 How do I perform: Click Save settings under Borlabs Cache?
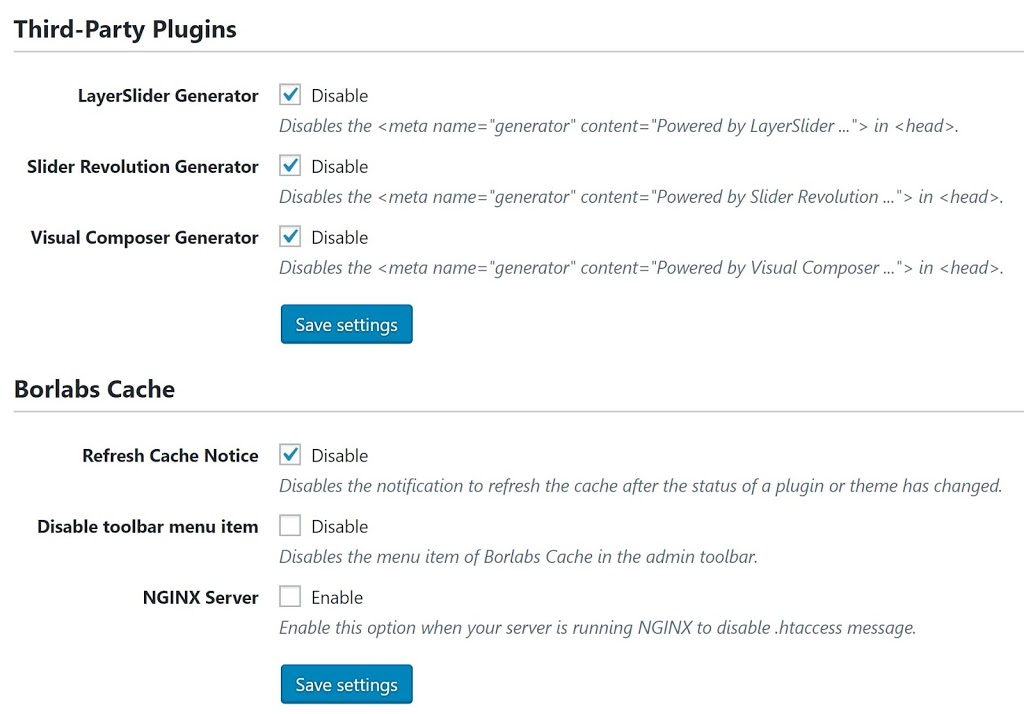pos(346,684)
